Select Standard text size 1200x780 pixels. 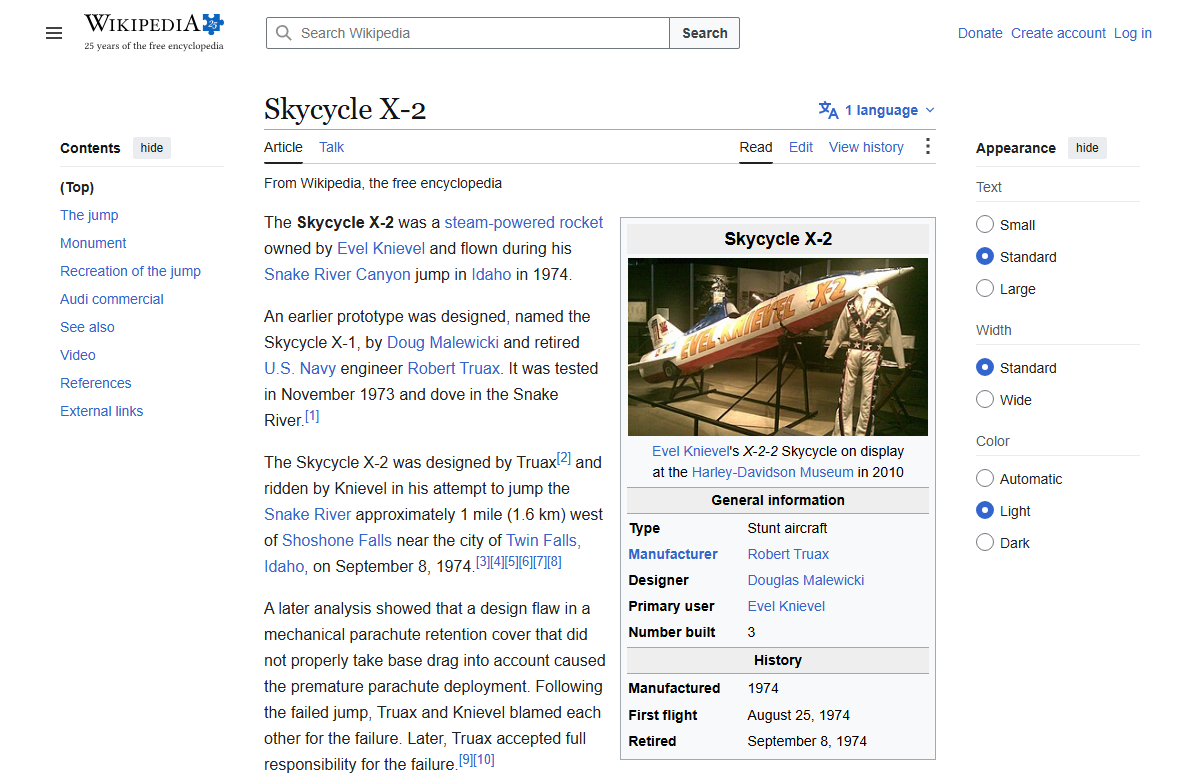coord(985,257)
